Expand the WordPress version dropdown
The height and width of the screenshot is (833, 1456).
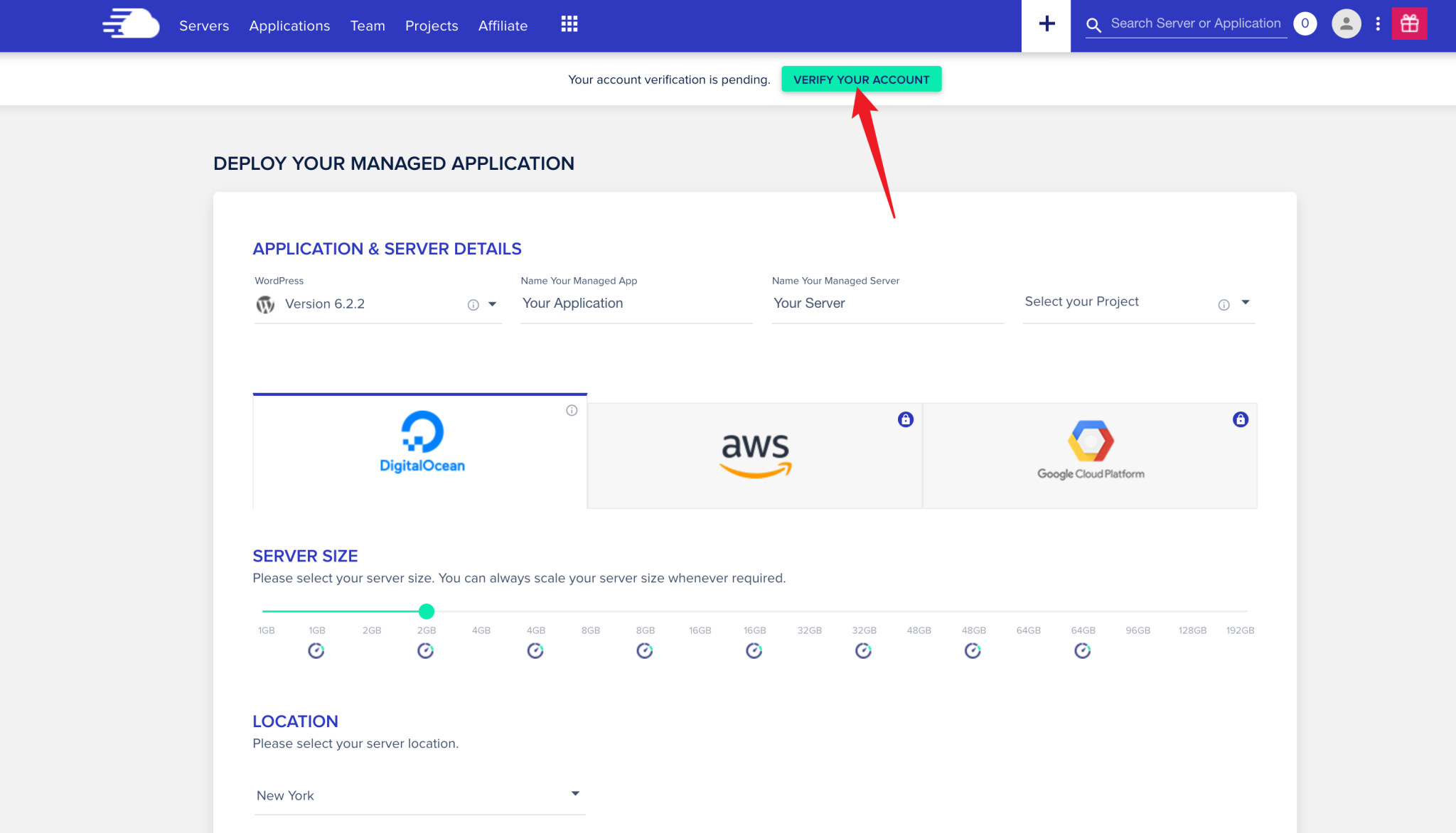[x=492, y=304]
